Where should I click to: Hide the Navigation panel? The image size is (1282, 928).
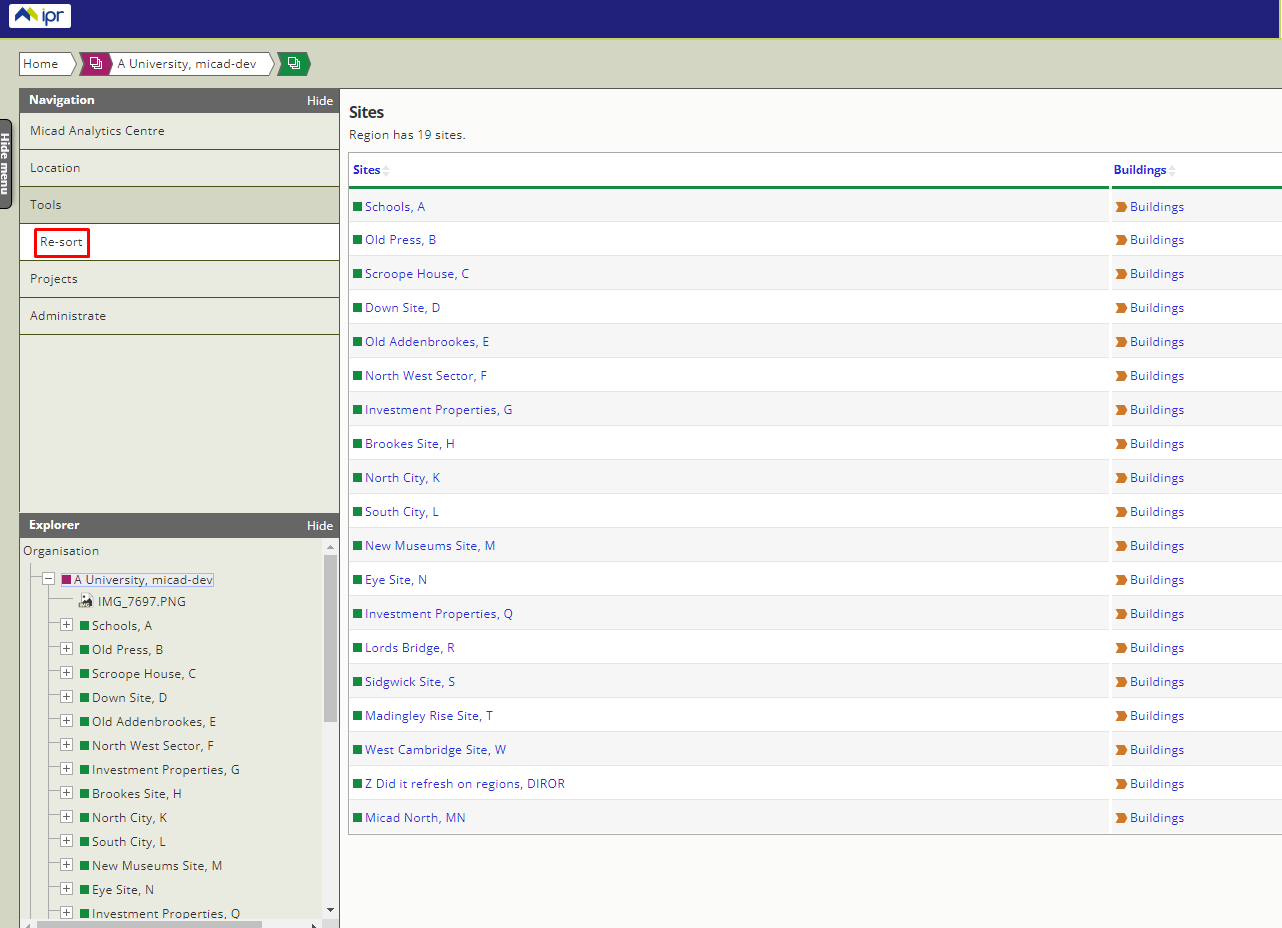319,100
